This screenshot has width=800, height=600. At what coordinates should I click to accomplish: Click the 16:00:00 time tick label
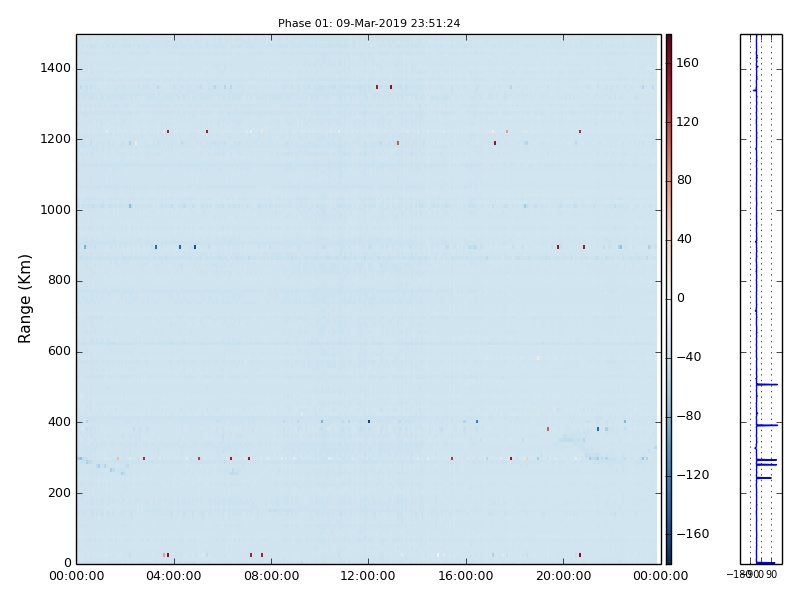(466, 576)
